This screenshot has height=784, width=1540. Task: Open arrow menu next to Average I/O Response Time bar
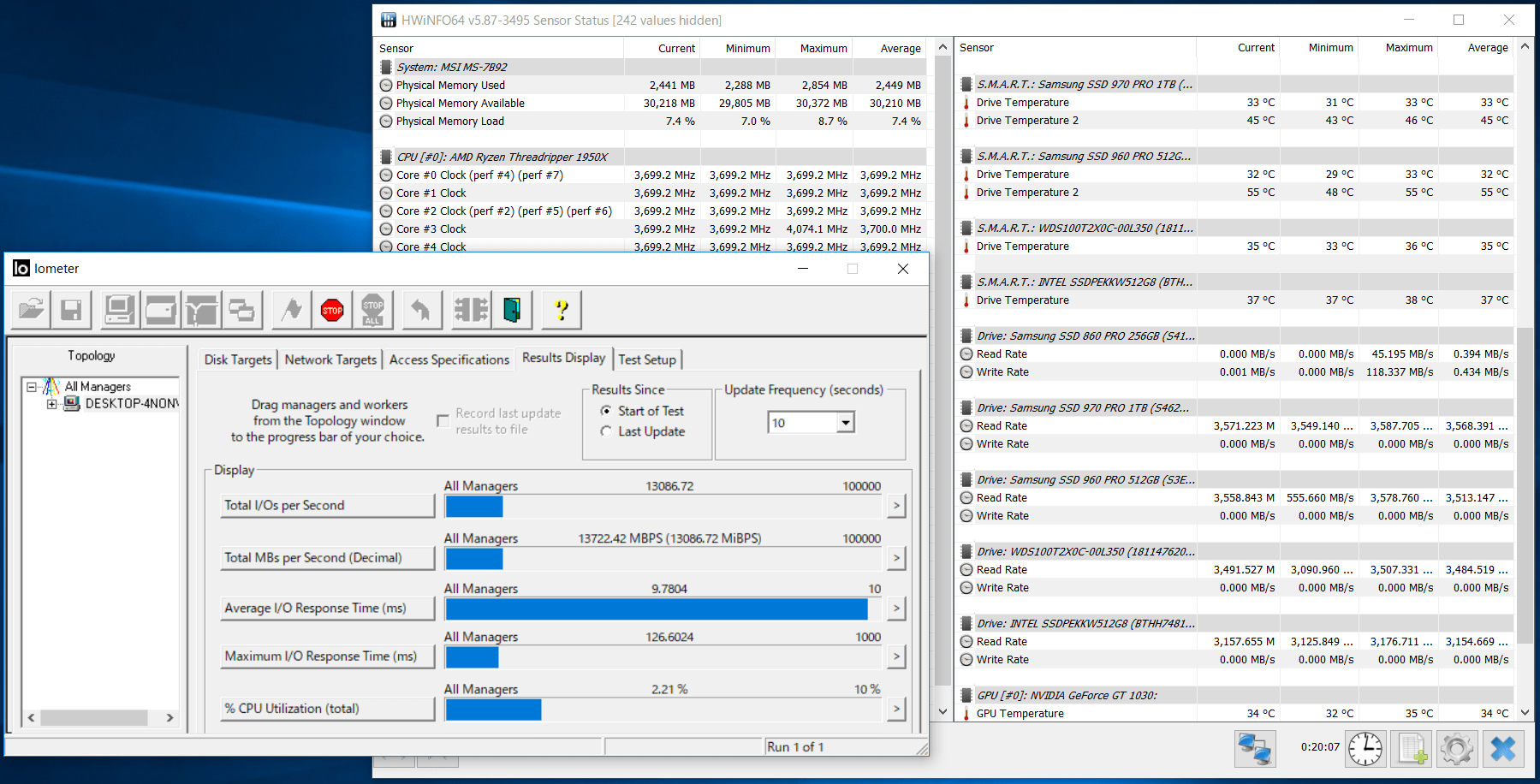[896, 609]
